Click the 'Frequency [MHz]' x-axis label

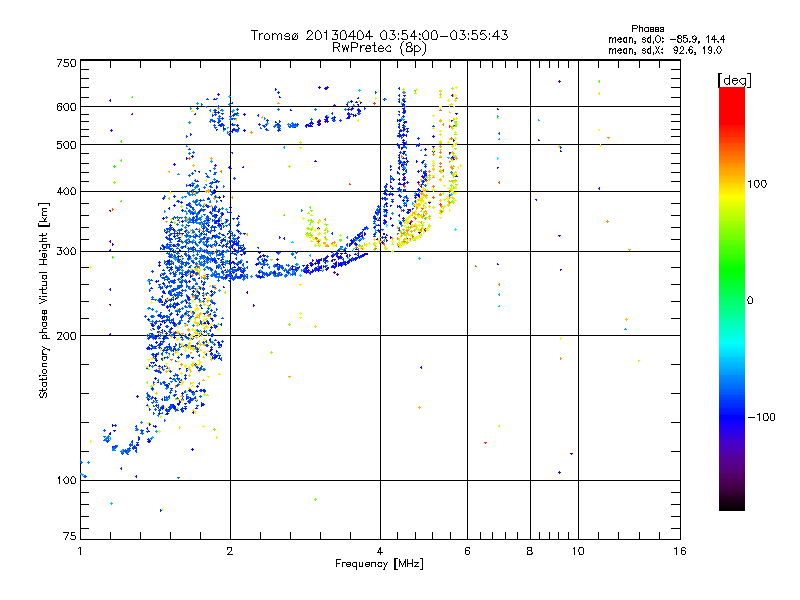[x=379, y=564]
